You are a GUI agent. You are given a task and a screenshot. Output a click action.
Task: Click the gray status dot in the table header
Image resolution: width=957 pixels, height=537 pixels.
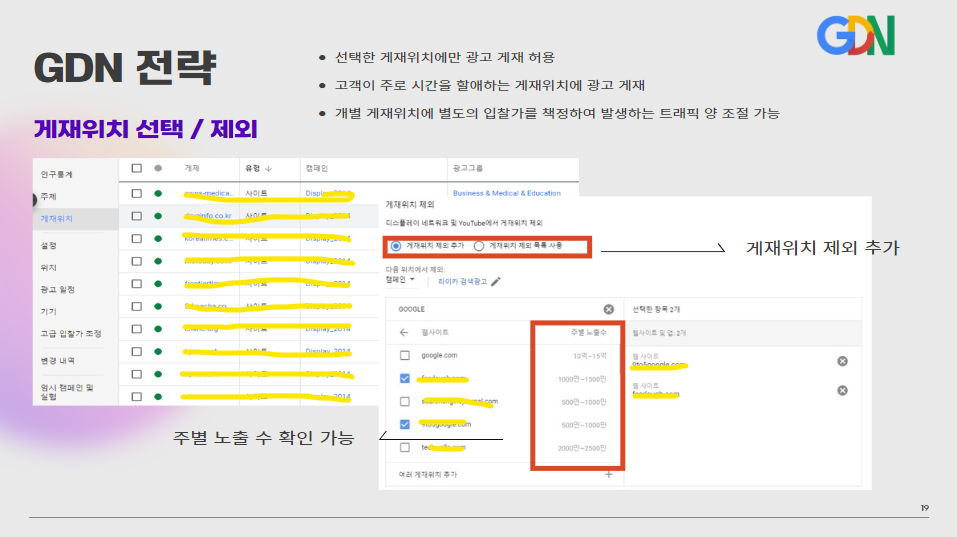coord(158,168)
